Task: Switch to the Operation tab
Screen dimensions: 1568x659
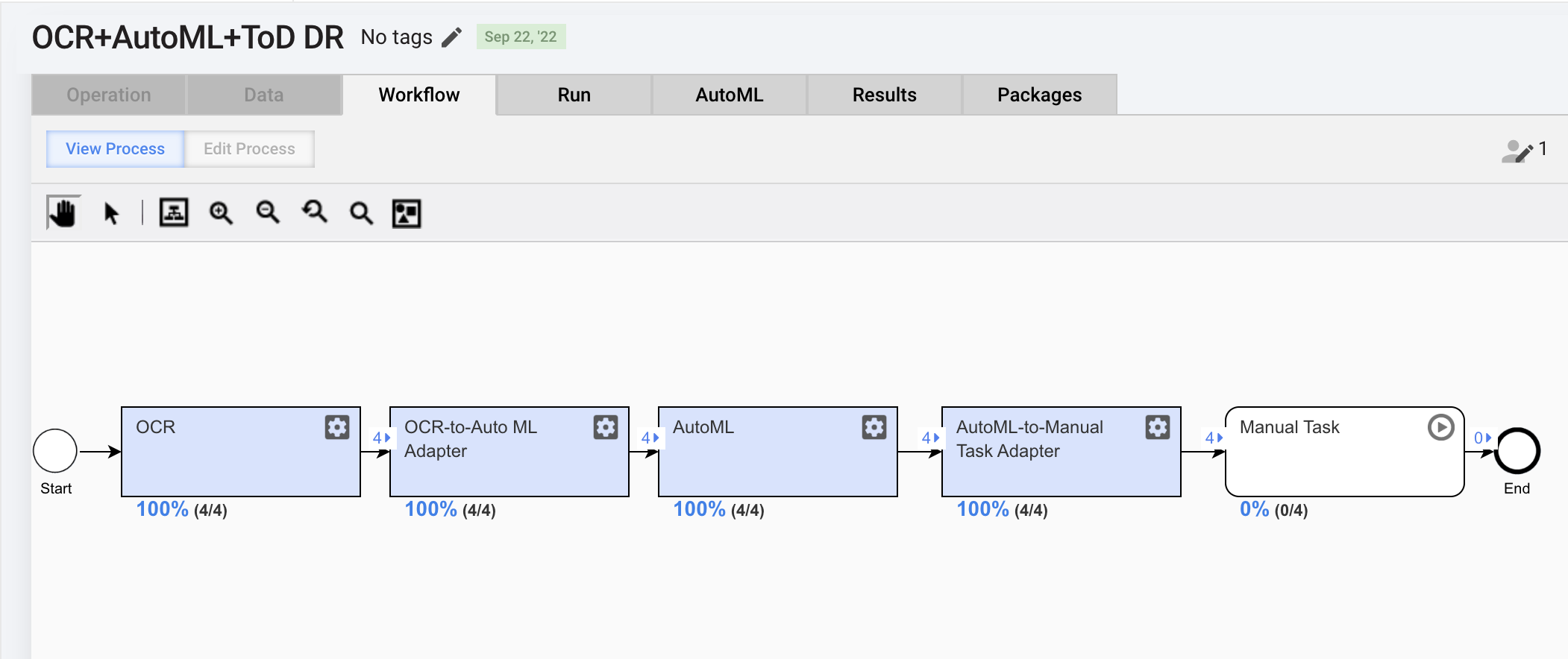Action: (109, 95)
